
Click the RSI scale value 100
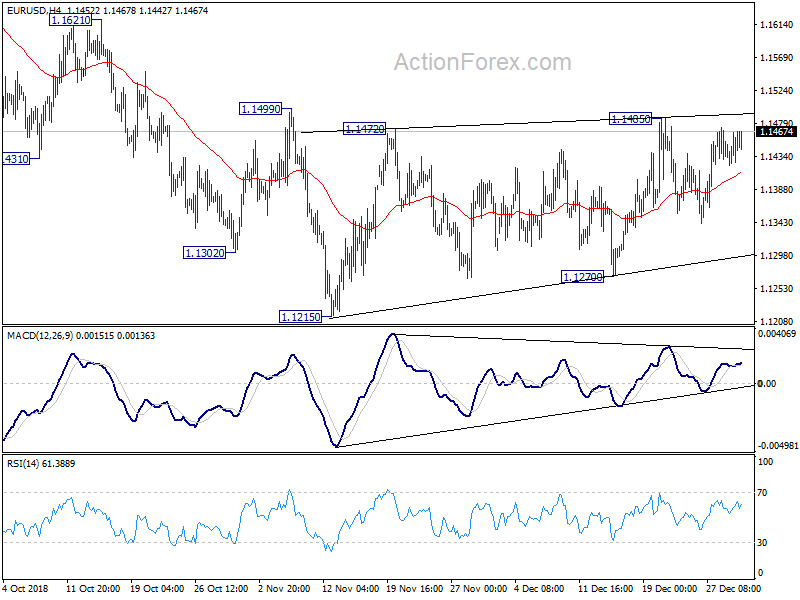pos(766,462)
